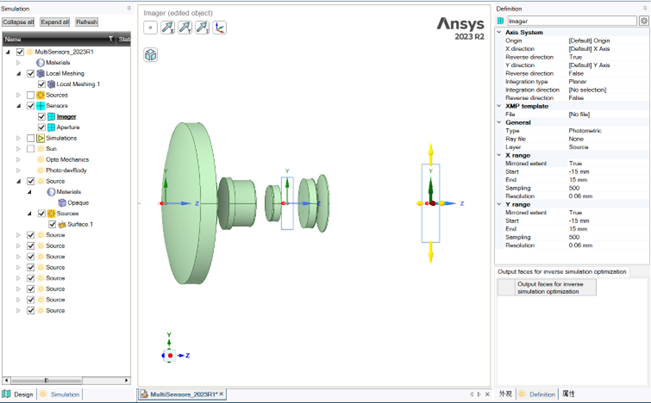Collapse the Axis System property group
This screenshot has height=403, width=651.
[x=499, y=32]
